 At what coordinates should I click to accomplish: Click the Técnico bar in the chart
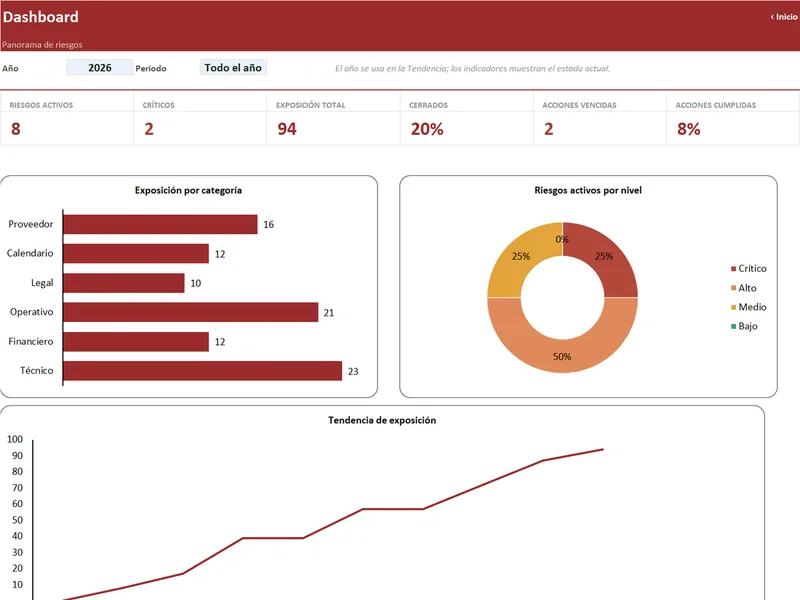pos(203,371)
